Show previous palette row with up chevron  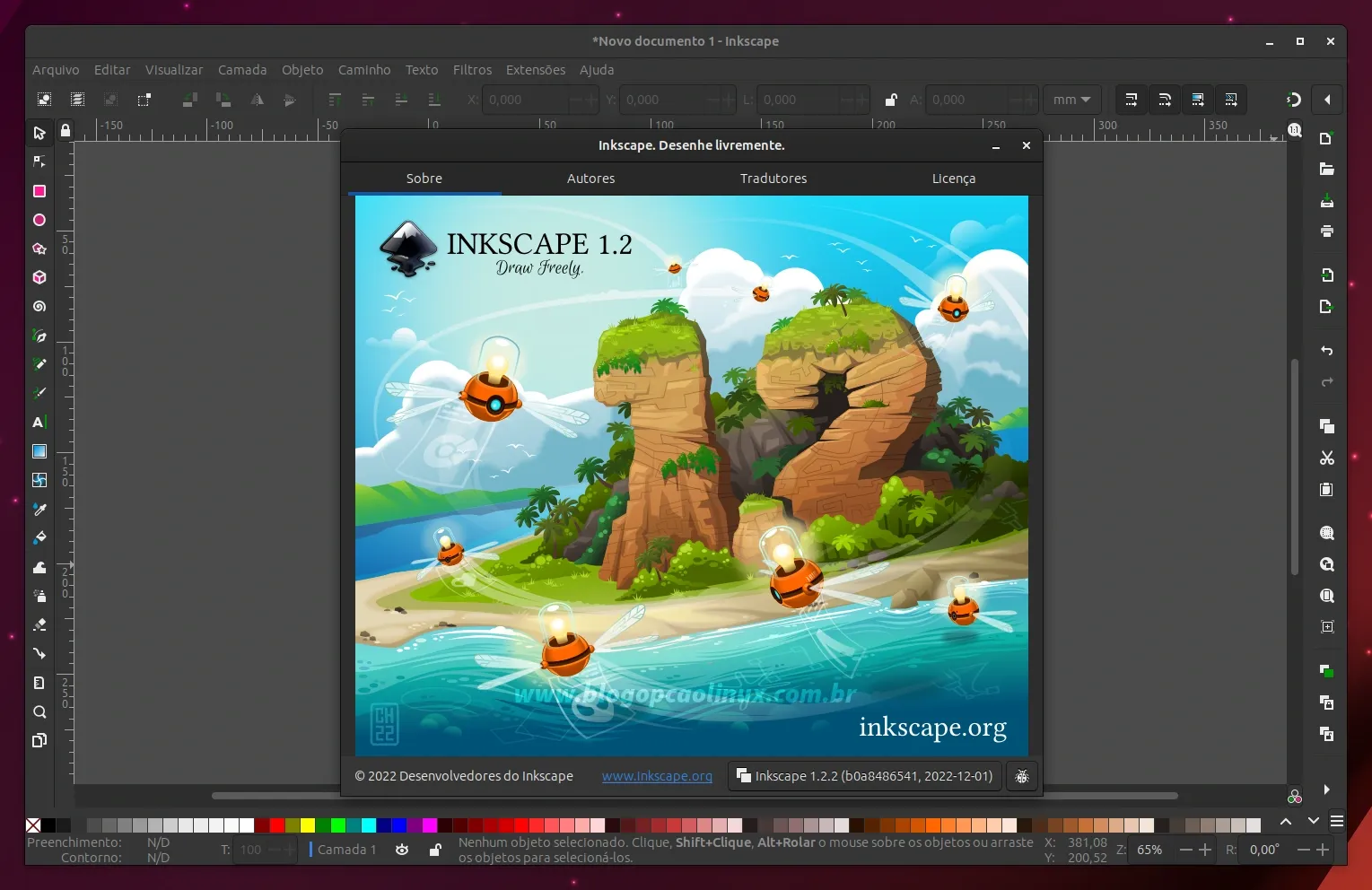[1286, 822]
